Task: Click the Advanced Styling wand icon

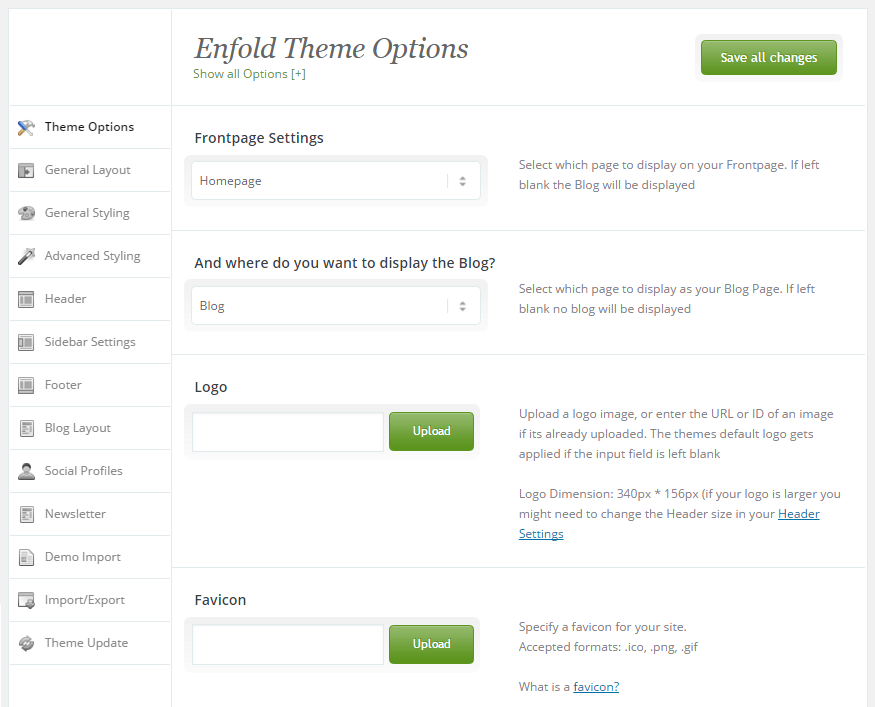Action: coord(26,257)
